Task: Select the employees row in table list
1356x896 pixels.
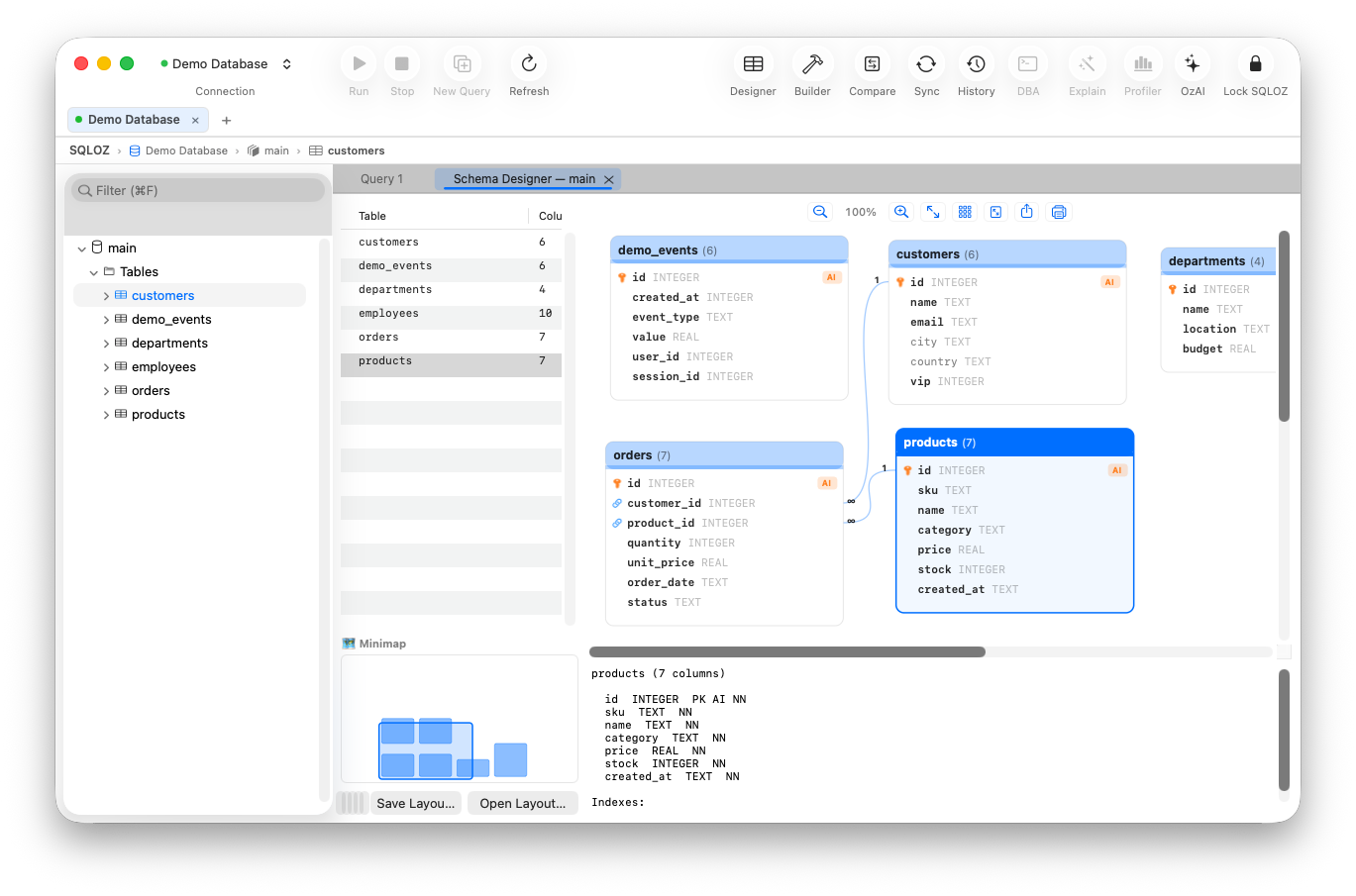Action: coord(452,314)
